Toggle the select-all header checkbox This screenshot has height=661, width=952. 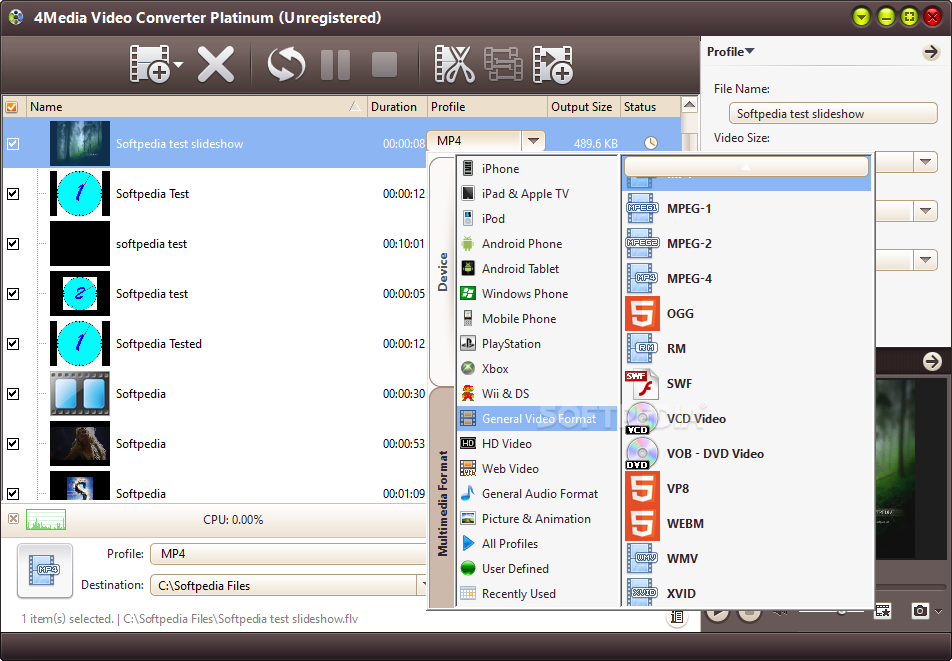[12, 107]
